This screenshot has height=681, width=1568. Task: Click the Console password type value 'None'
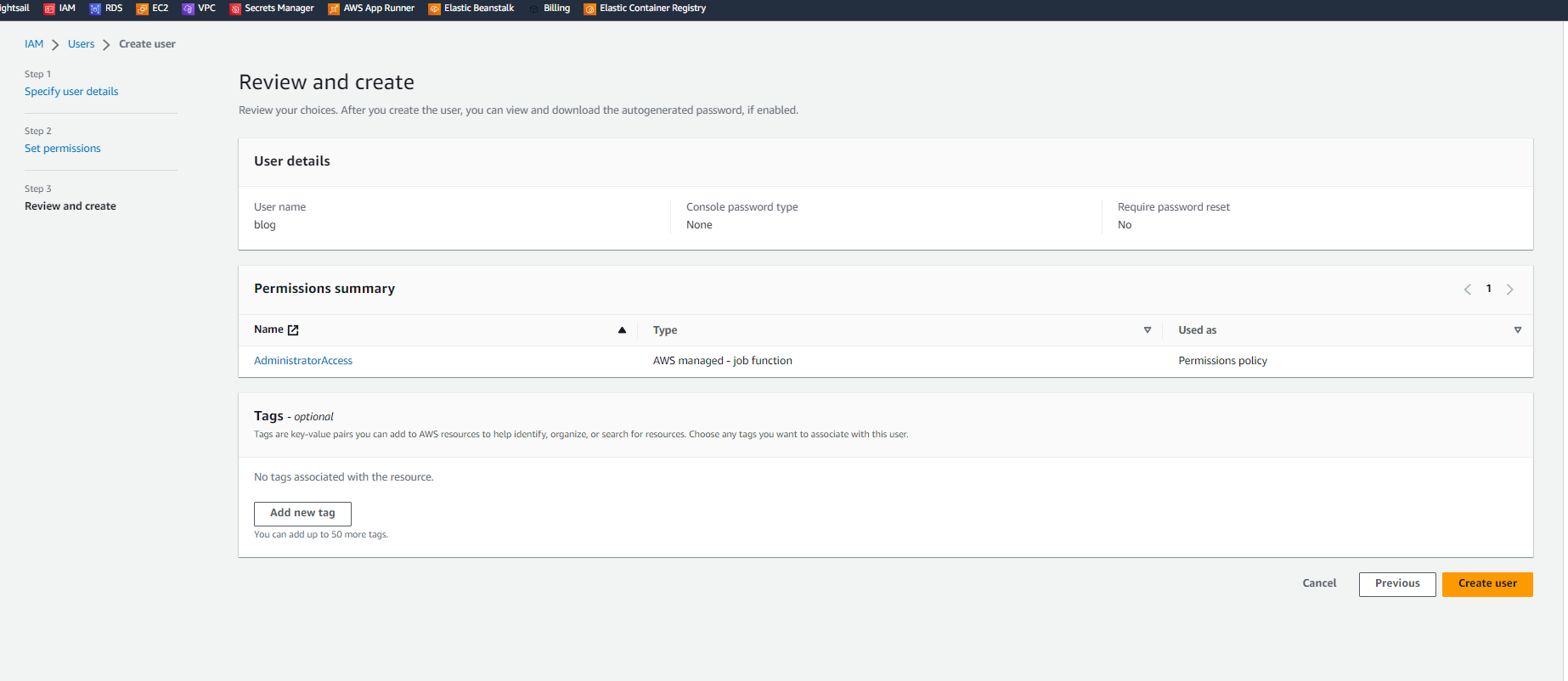pyautogui.click(x=699, y=225)
